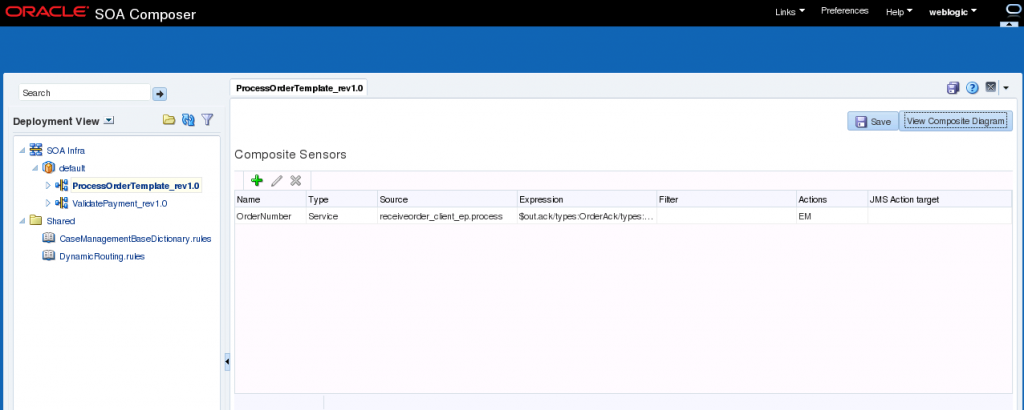Open the tab list dropdown arrow
Image resolution: width=1024 pixels, height=410 pixels.
tap(1006, 88)
